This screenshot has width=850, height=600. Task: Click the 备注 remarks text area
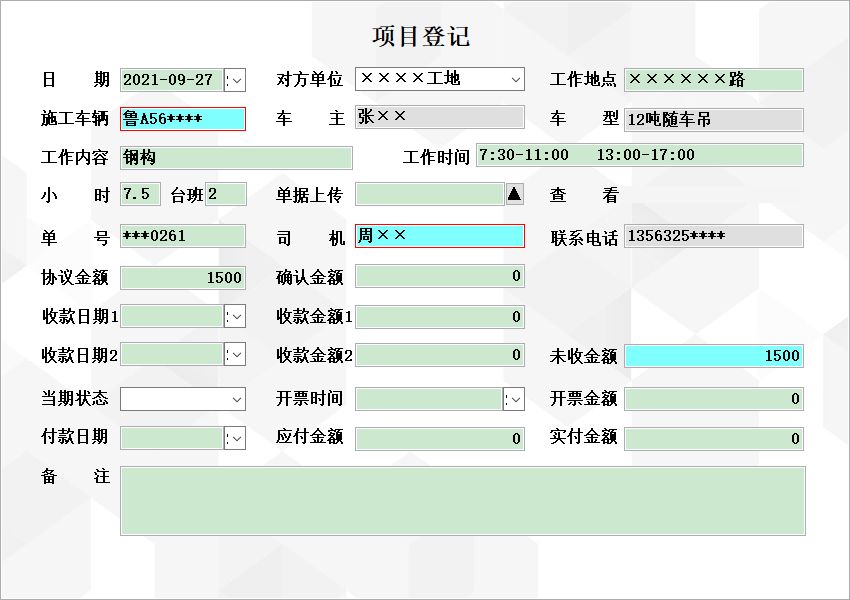tap(463, 501)
